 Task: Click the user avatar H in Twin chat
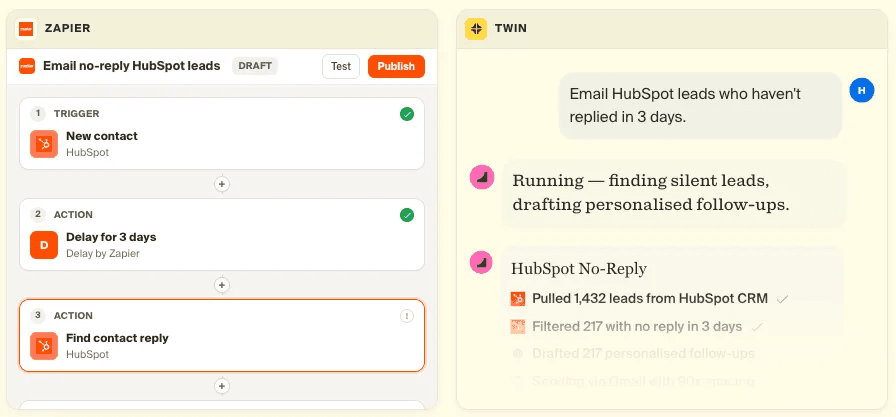pos(862,90)
